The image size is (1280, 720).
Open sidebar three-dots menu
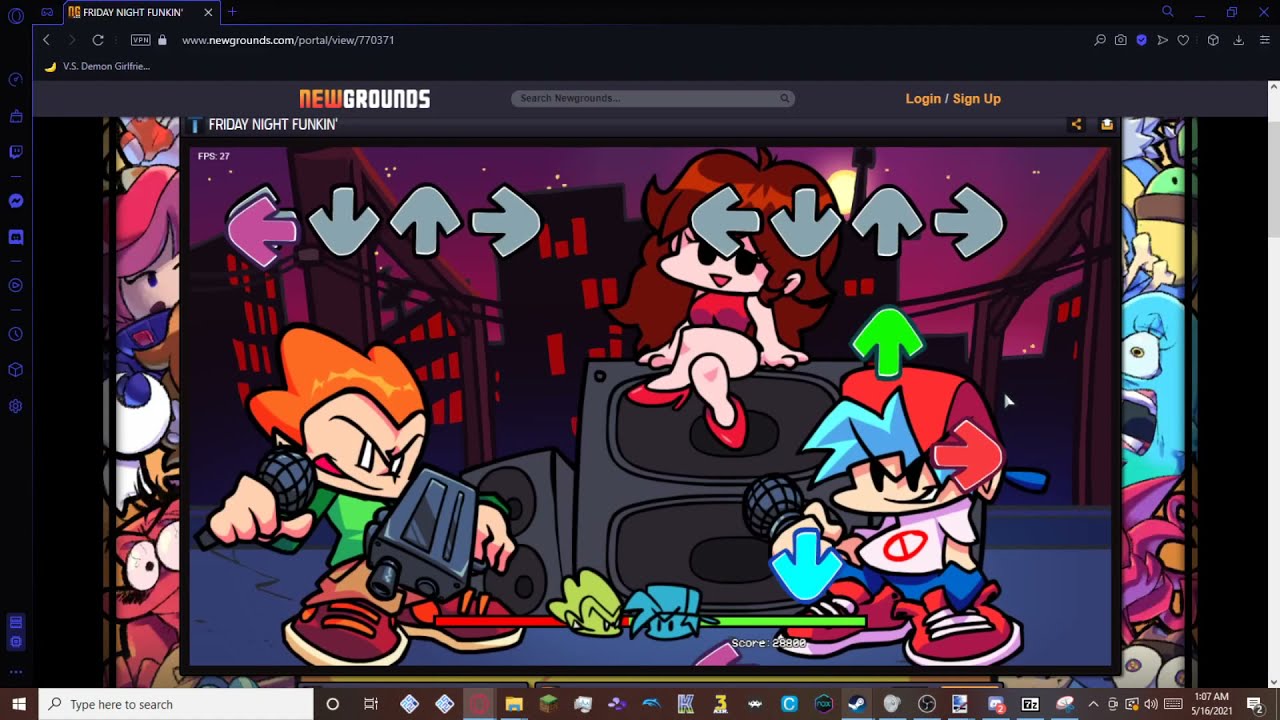[15, 672]
